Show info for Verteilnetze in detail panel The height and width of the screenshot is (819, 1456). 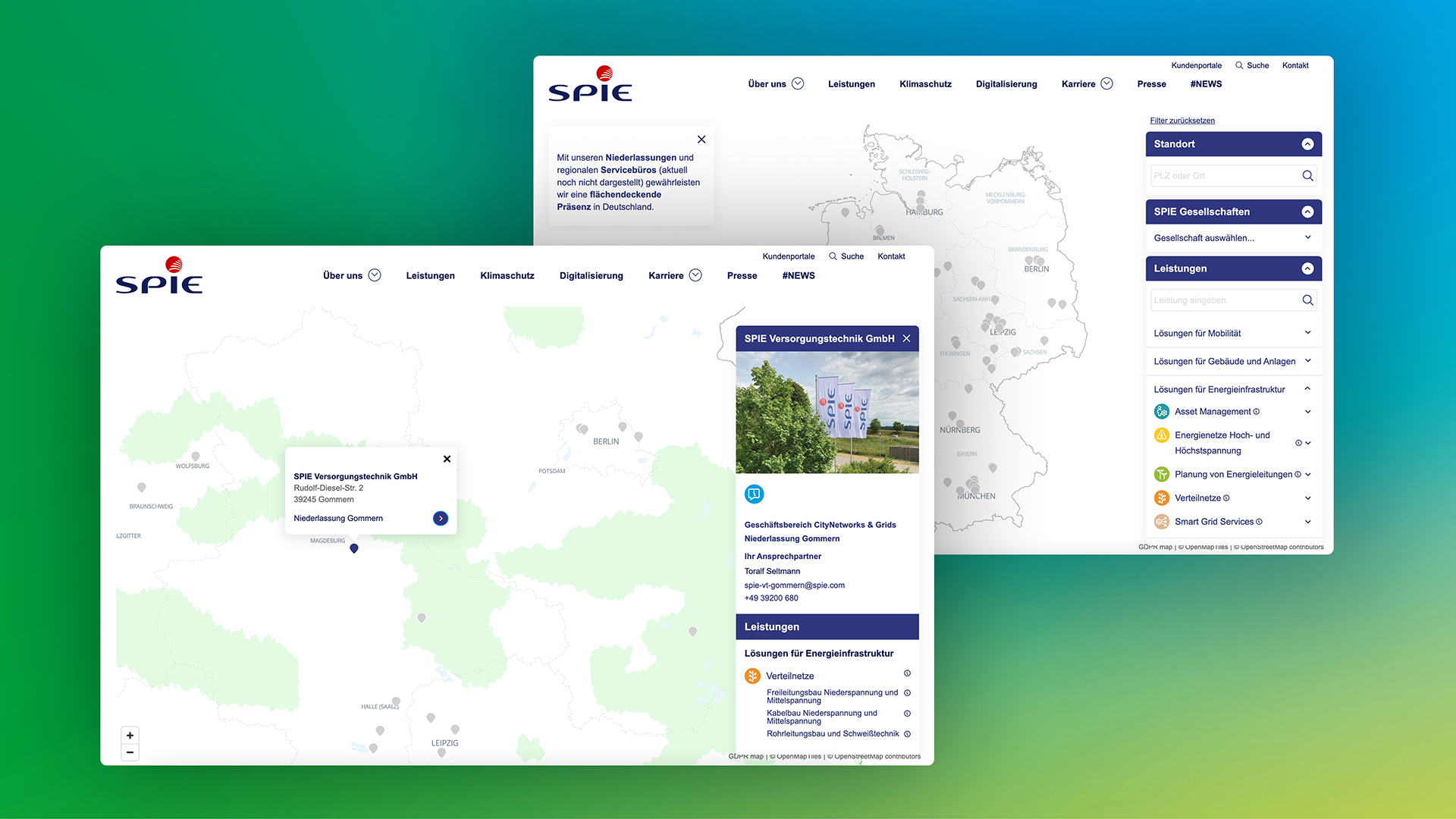(x=907, y=673)
